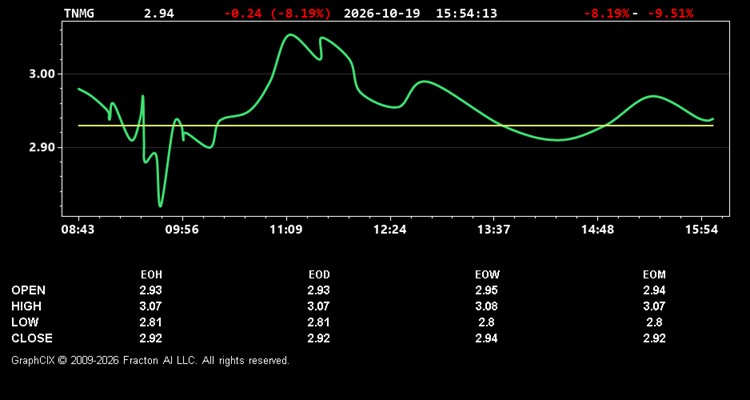Screen dimensions: 750x400
Task: Click the GraphCIX copyright notice
Action: point(150,360)
